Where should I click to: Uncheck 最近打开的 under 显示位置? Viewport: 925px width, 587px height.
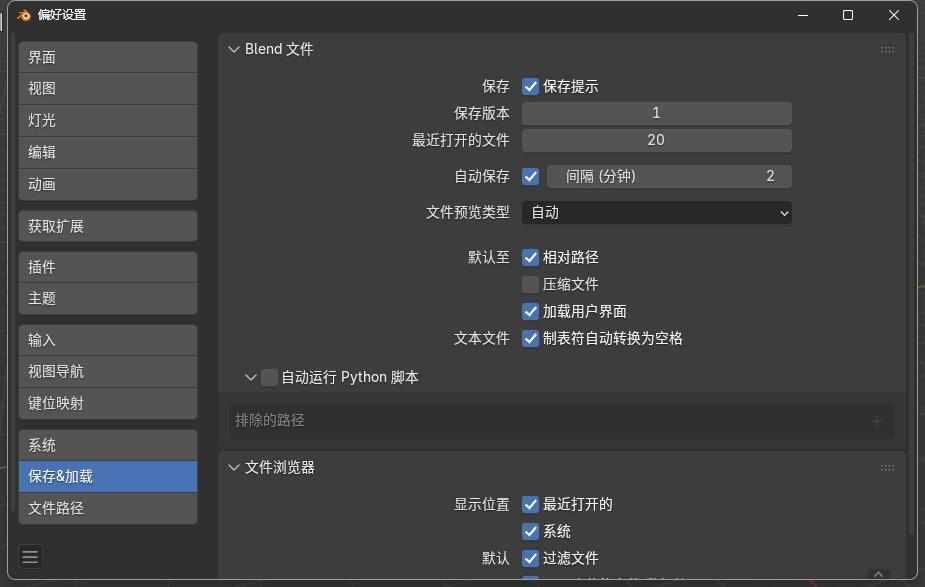(530, 504)
